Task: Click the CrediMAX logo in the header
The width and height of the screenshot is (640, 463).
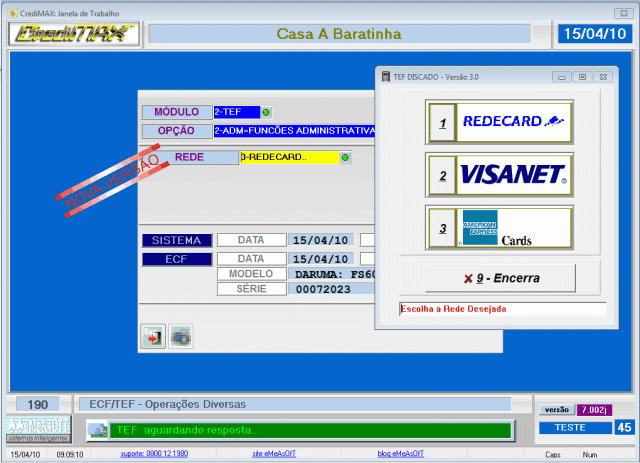Action: point(73,34)
